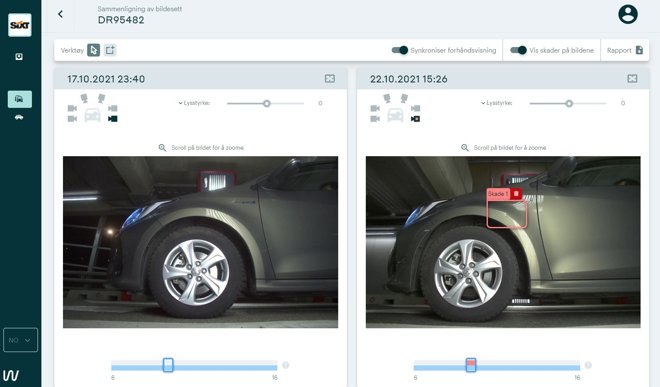Image resolution: width=660 pixels, height=387 pixels.
Task: Go back using the left chevron arrow
Action: click(x=61, y=14)
